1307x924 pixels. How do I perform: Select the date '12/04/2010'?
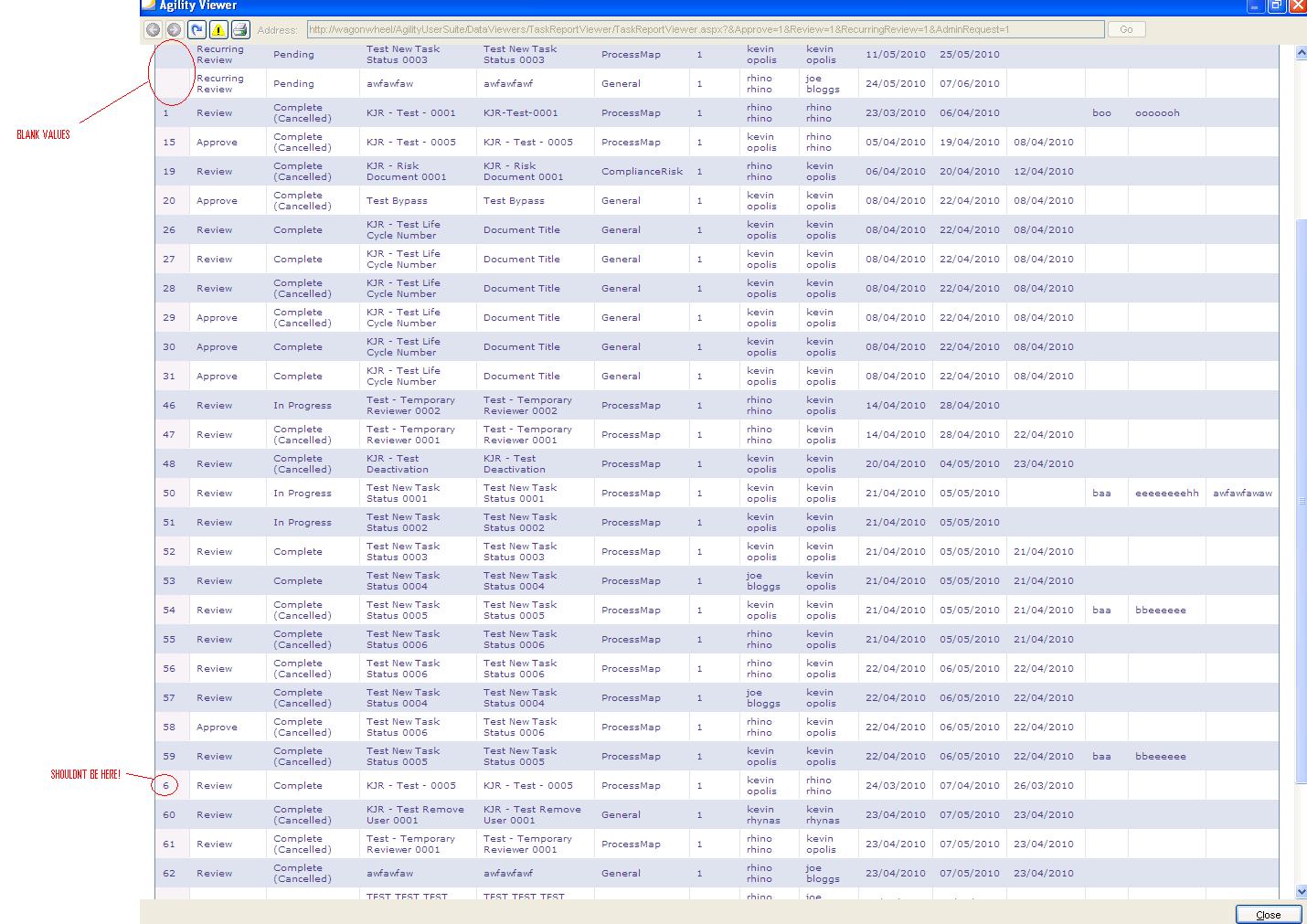coord(1043,172)
